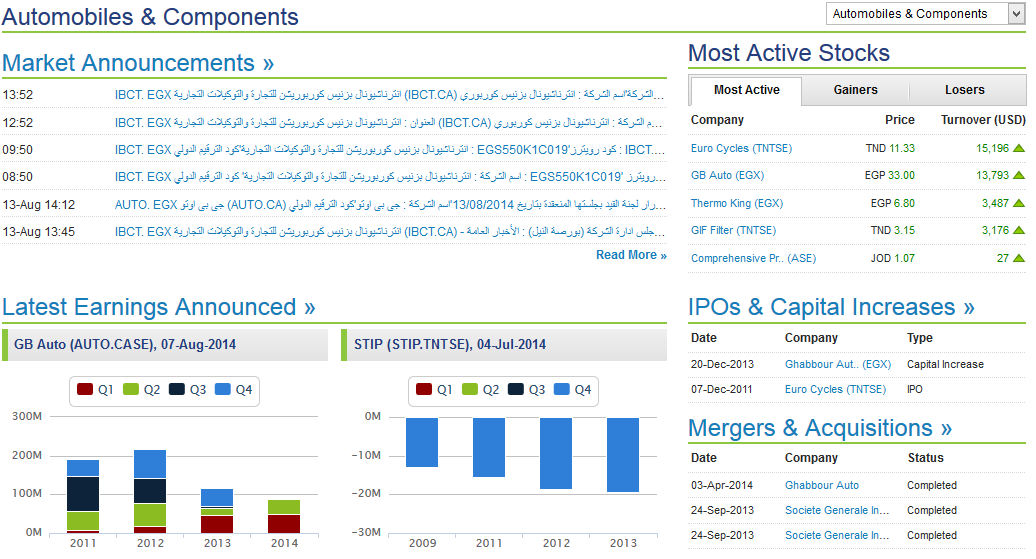Image resolution: width=1036 pixels, height=559 pixels.
Task: Select the date 07-Dec-2011 in IPOs
Action: (x=722, y=389)
